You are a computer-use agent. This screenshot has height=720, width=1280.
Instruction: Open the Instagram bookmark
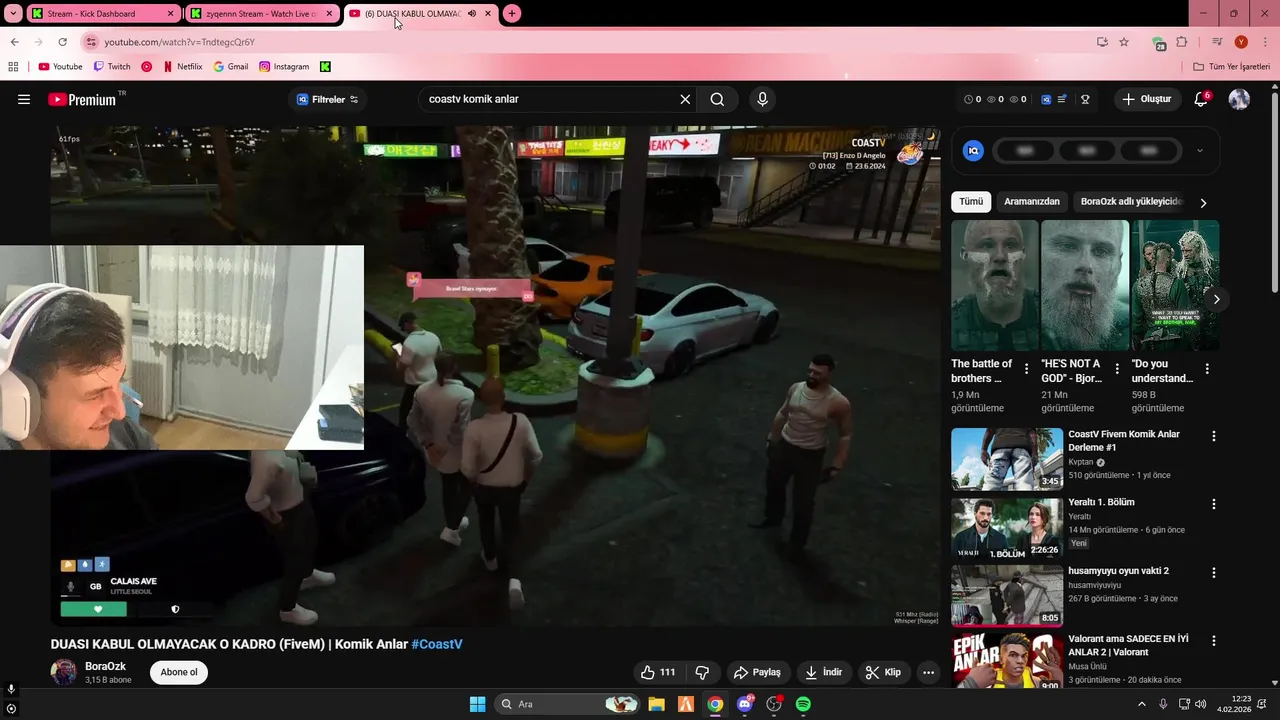pos(284,67)
